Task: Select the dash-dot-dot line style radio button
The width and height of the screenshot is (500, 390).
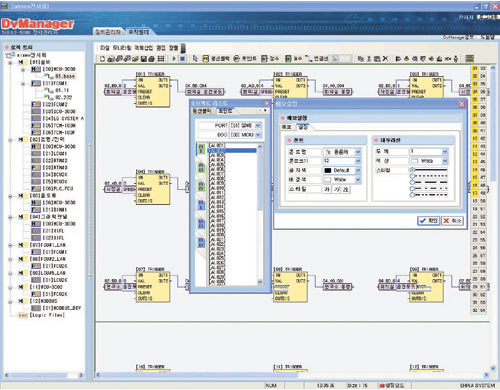Action: pos(413,195)
